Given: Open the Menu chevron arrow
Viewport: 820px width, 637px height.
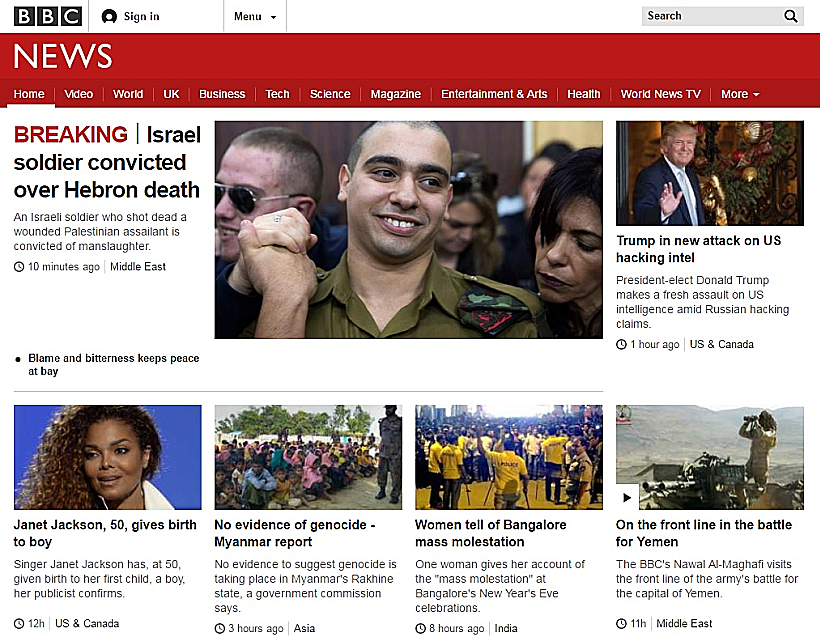Looking at the screenshot, I should [272, 16].
